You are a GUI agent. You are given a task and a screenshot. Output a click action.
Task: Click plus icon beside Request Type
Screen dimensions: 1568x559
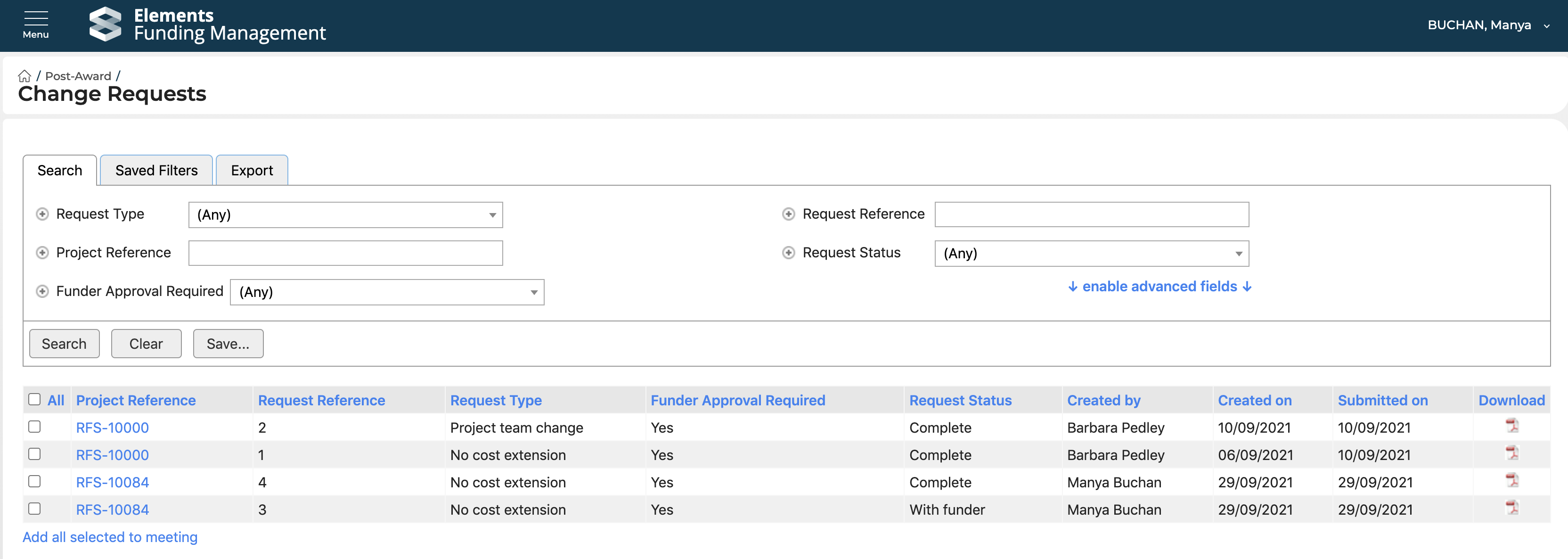coord(42,214)
